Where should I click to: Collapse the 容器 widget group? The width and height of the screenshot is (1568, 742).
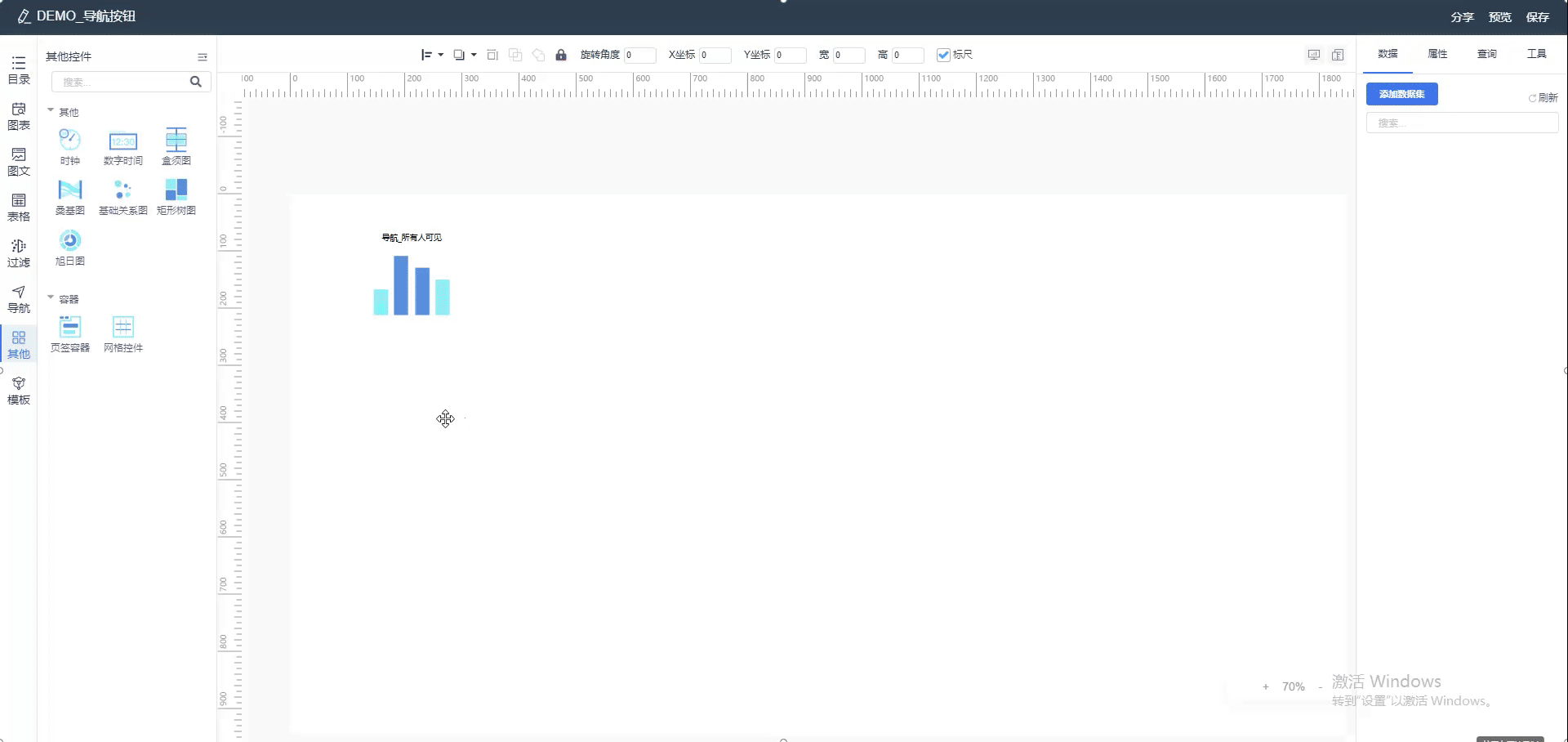51,297
